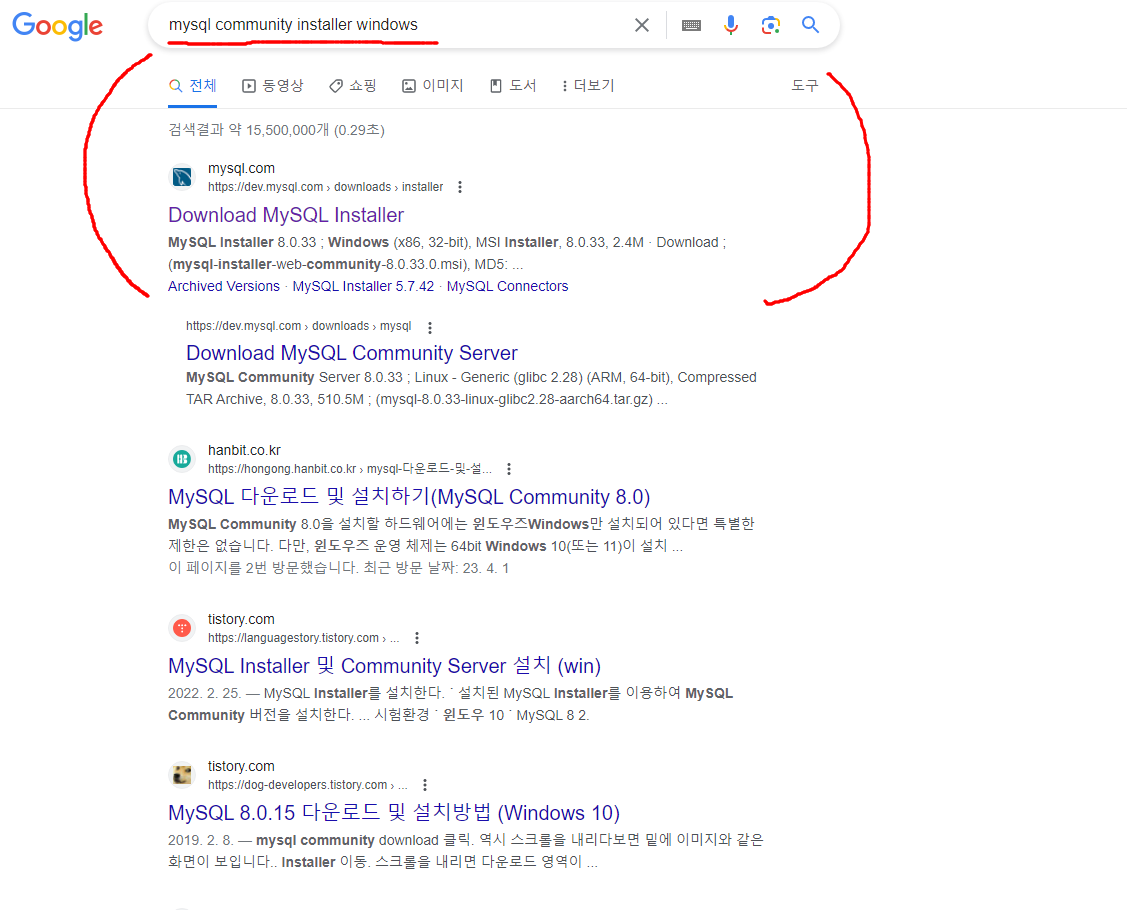Click the mysql.com site name text
The height and width of the screenshot is (910, 1127).
point(242,168)
